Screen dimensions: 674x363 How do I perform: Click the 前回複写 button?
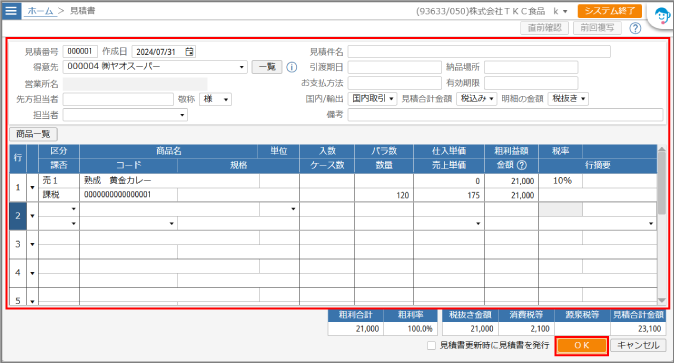tap(597, 28)
